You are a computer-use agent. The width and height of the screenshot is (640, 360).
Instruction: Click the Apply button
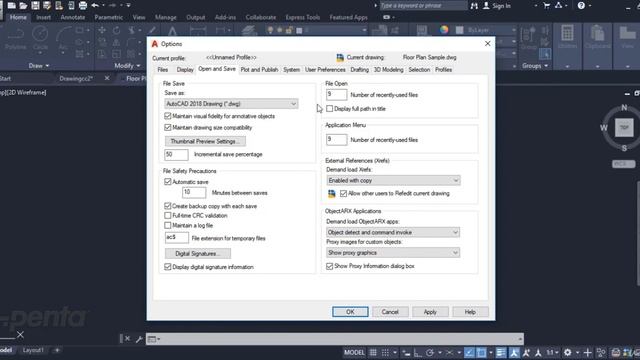click(x=430, y=312)
